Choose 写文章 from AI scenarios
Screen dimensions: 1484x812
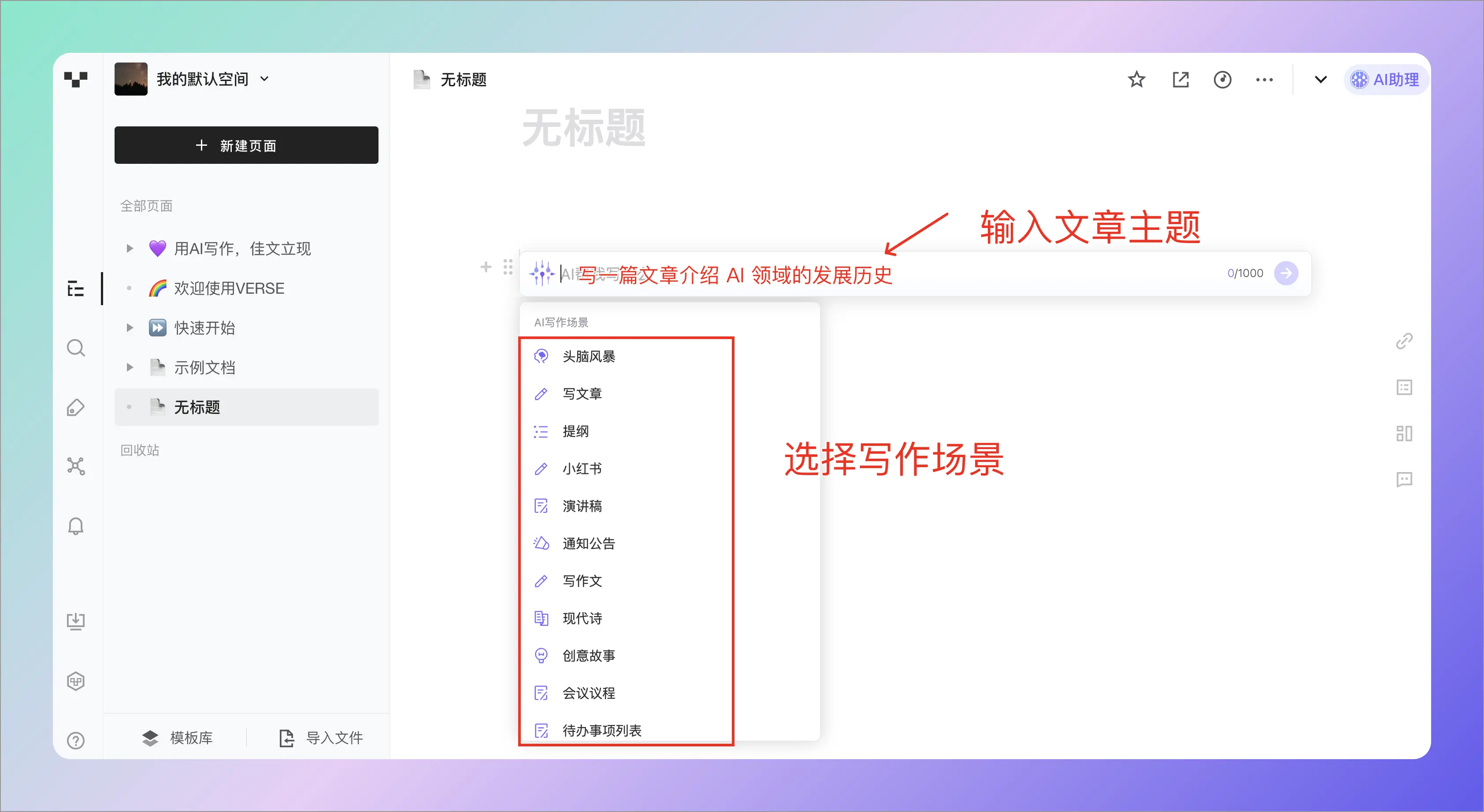[x=582, y=394]
